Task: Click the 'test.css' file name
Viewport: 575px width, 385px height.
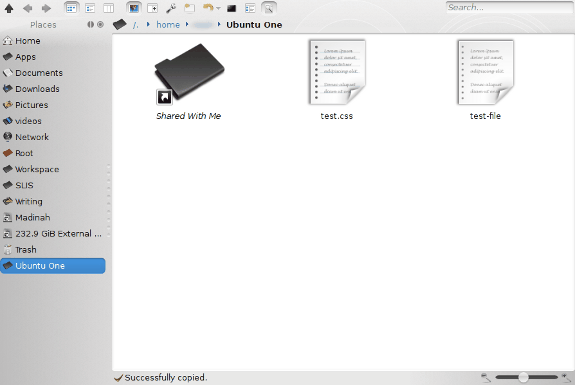Action: point(337,116)
